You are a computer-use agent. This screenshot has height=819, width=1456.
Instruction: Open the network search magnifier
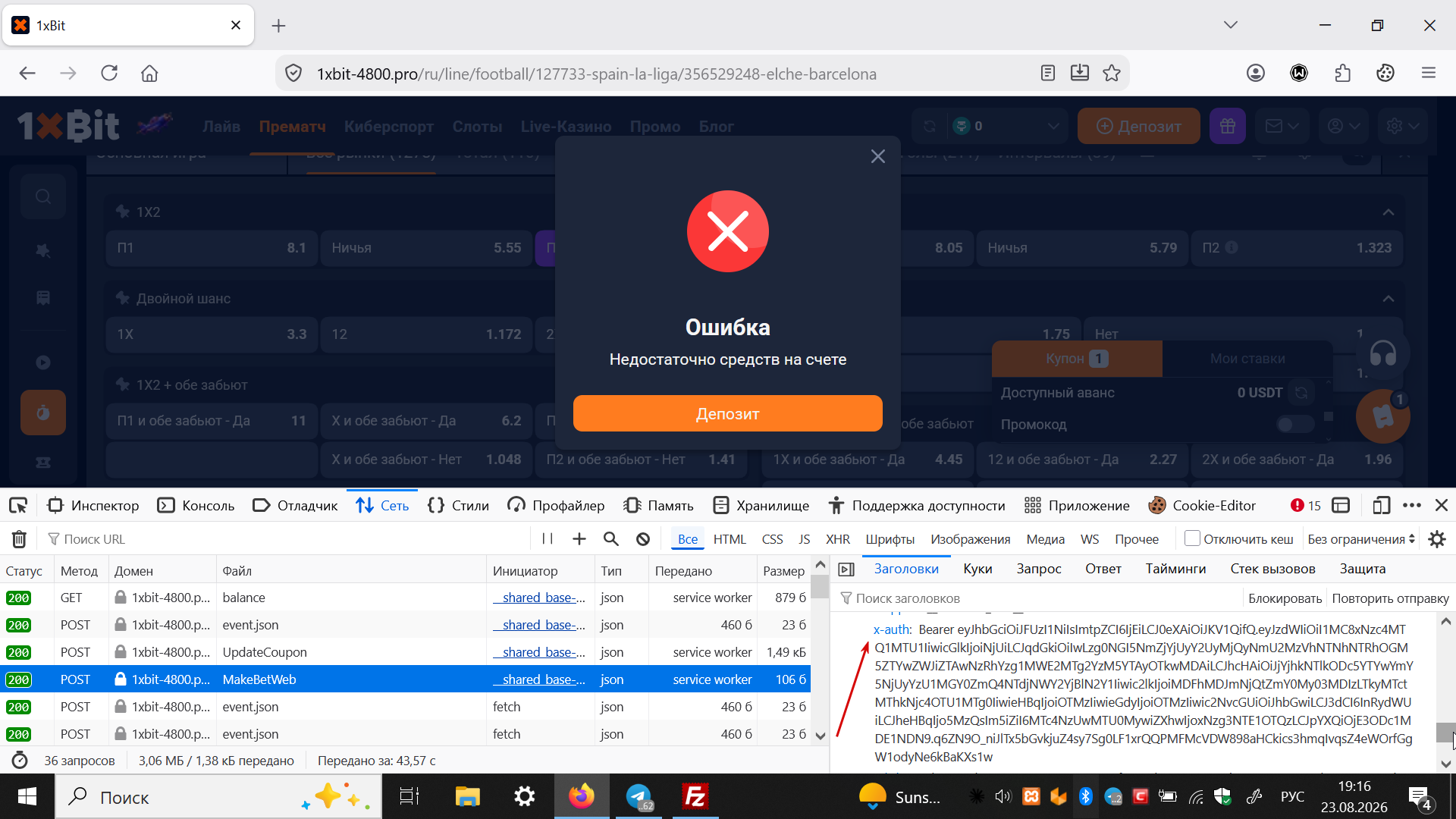[611, 539]
